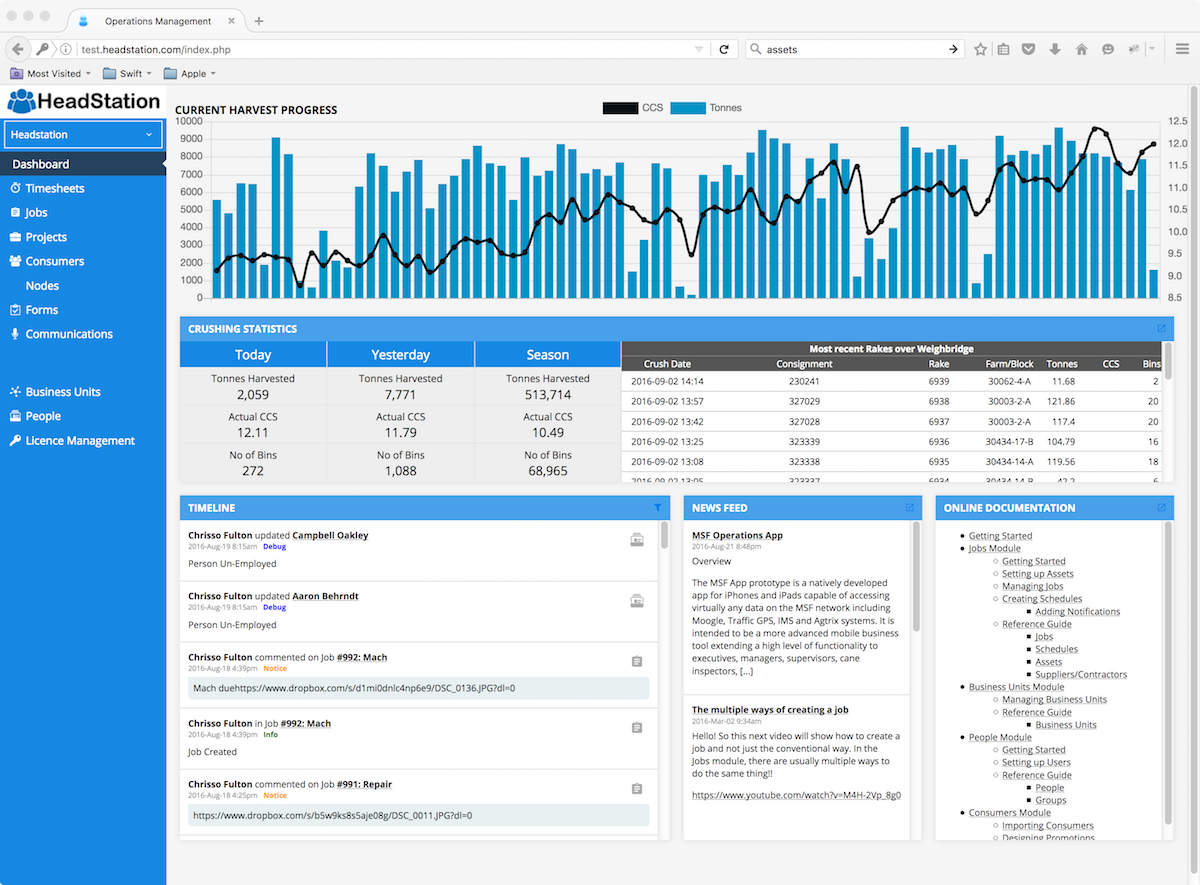This screenshot has height=885, width=1200.
Task: Open a new browser tab
Action: point(259,21)
